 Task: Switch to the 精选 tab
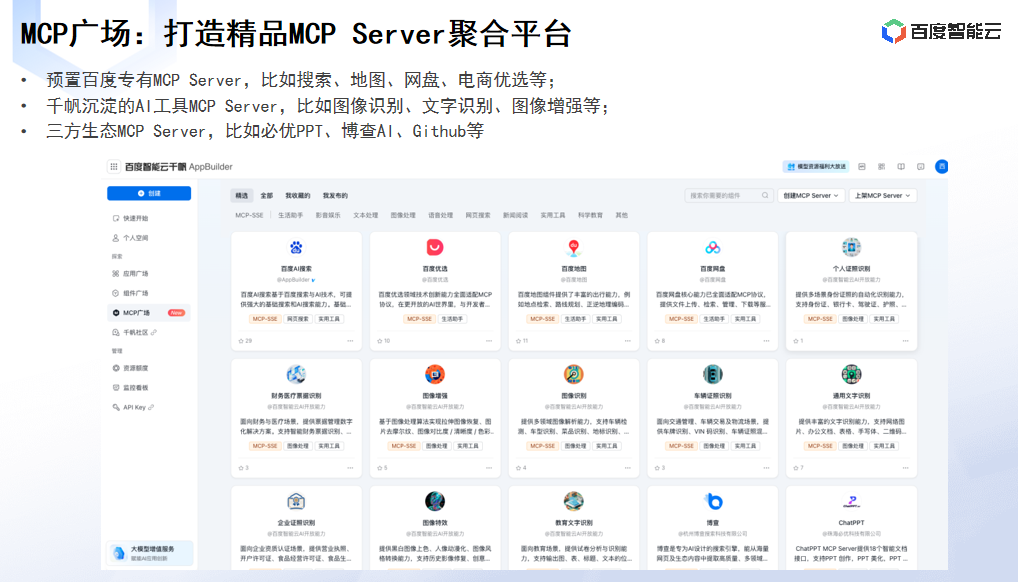pyautogui.click(x=242, y=195)
